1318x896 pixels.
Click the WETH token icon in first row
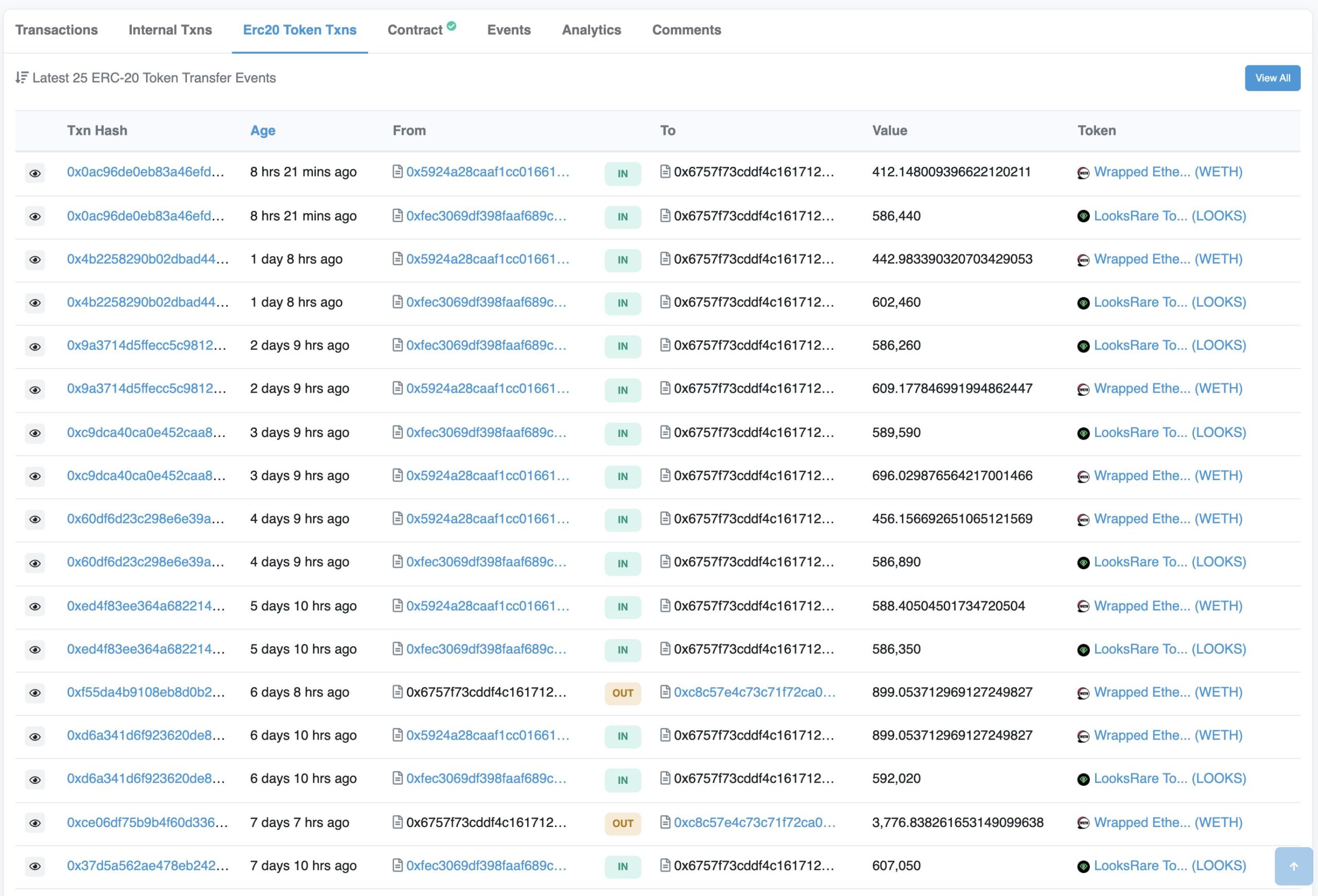[x=1083, y=173]
